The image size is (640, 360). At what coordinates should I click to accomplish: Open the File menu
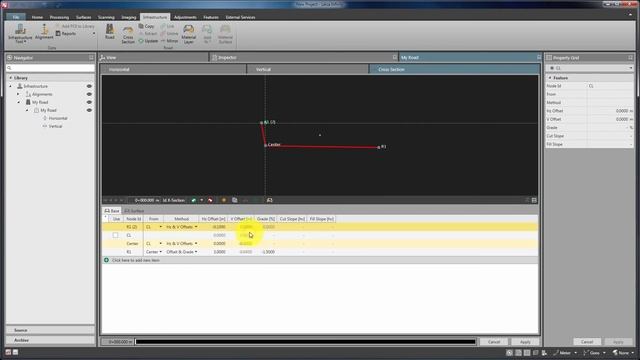[16, 17]
